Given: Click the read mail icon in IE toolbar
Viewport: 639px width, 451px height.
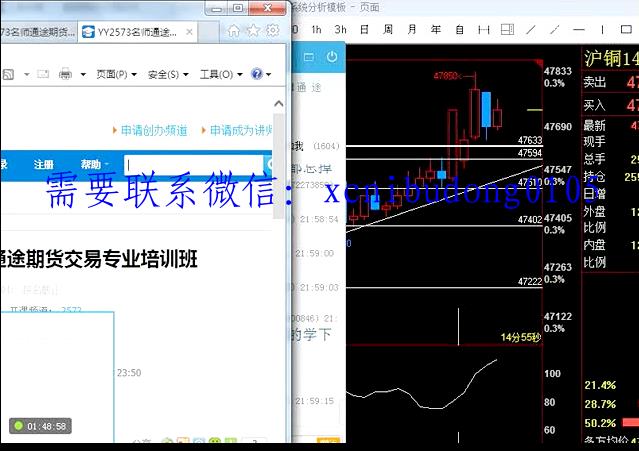Looking at the screenshot, I should (43, 74).
